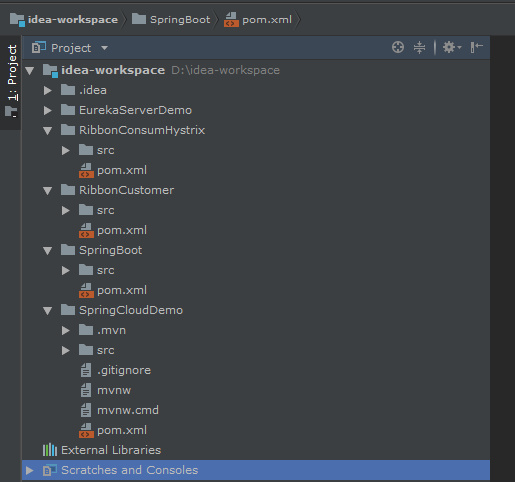This screenshot has height=482, width=515.
Task: Expand the EurekaServerDemo folder
Action: coord(48,110)
